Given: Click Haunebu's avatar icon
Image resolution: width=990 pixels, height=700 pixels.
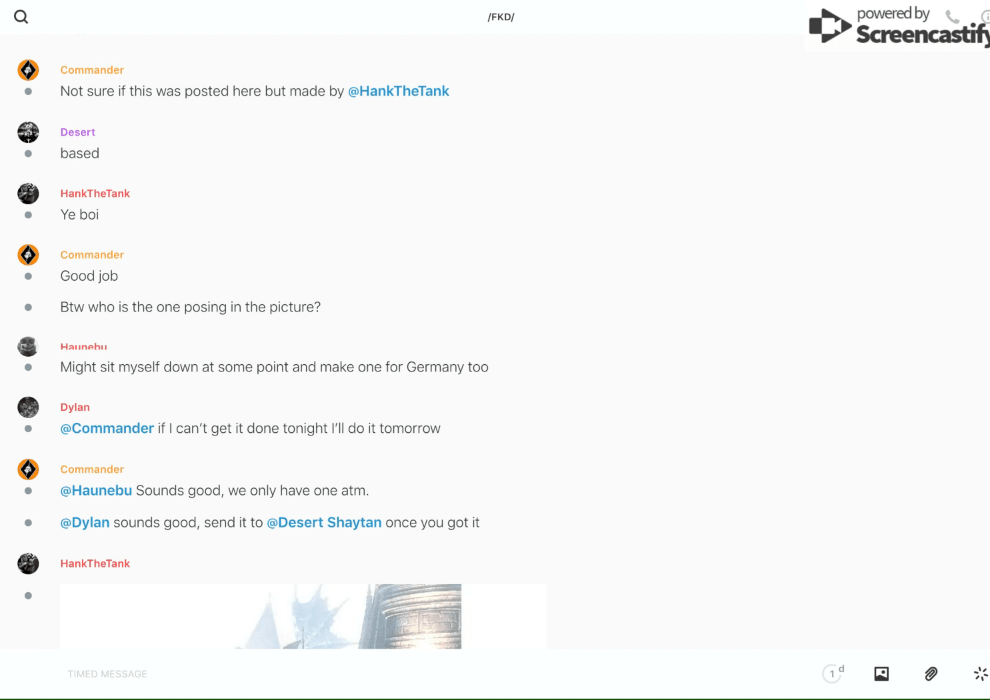Looking at the screenshot, I should (x=28, y=347).
